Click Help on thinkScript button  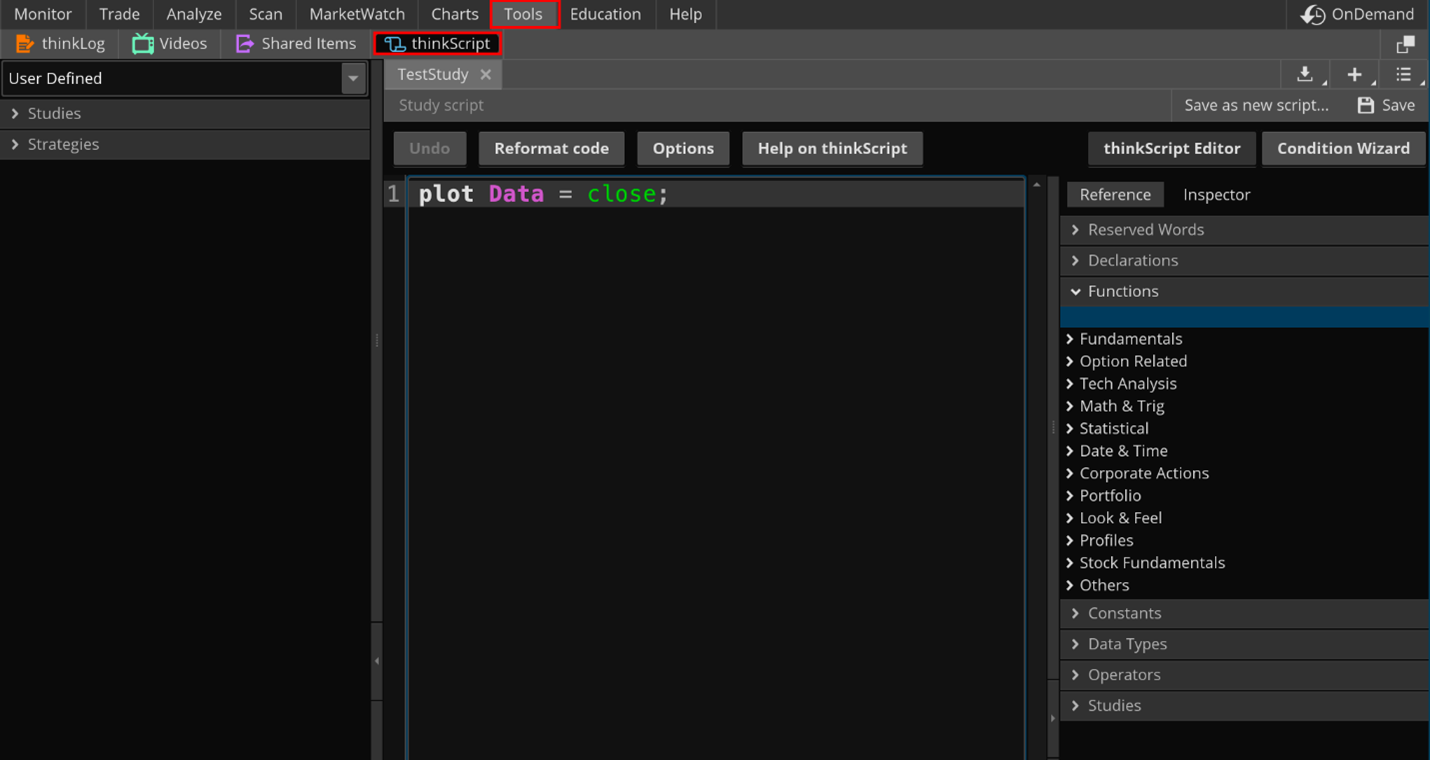point(832,148)
